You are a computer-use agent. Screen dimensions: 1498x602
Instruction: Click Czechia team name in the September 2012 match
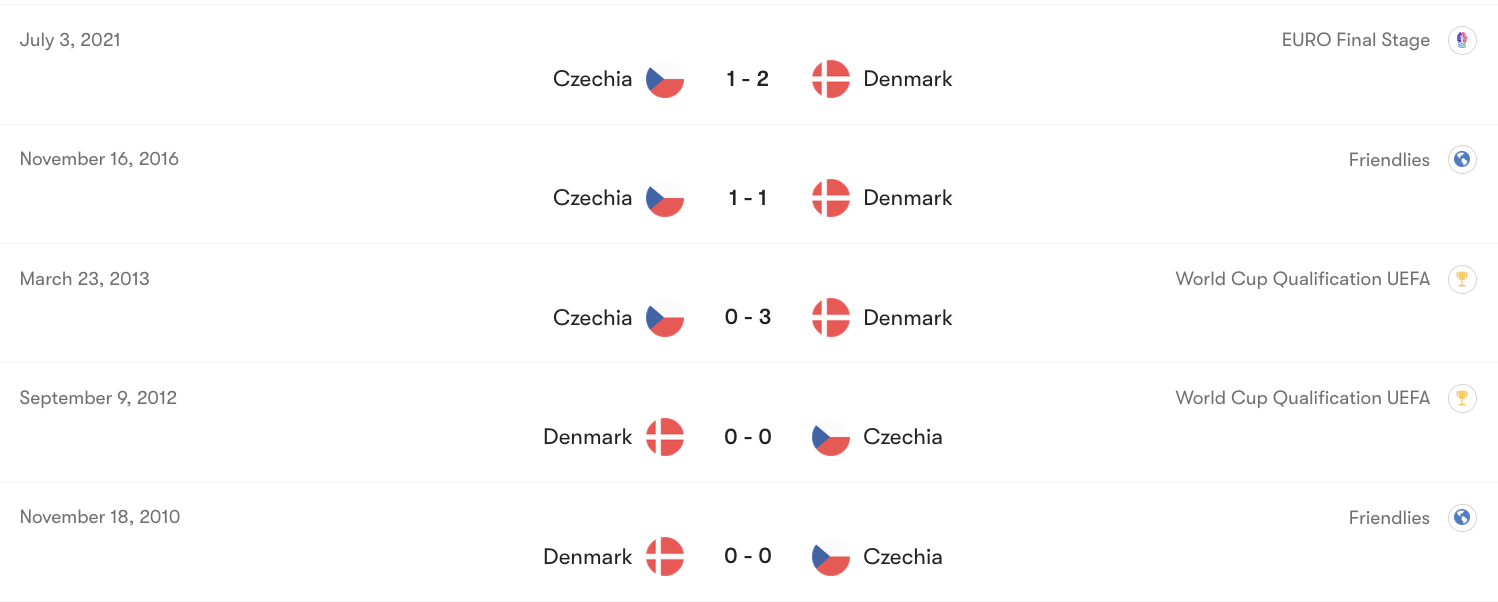click(x=902, y=437)
